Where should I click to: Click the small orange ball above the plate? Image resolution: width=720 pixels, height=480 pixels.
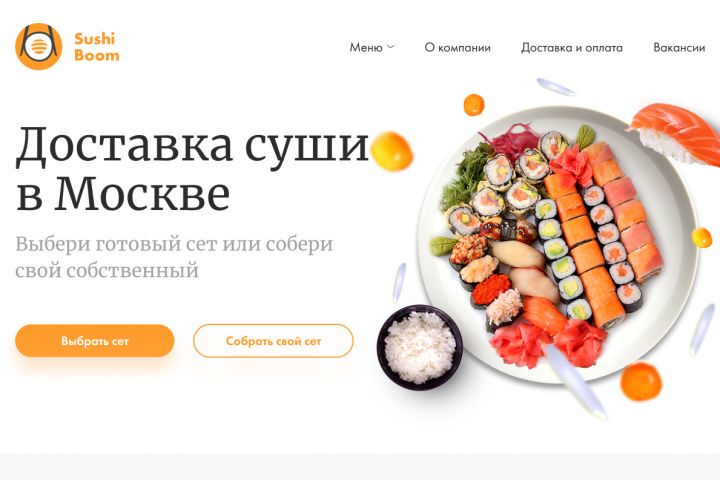[474, 105]
